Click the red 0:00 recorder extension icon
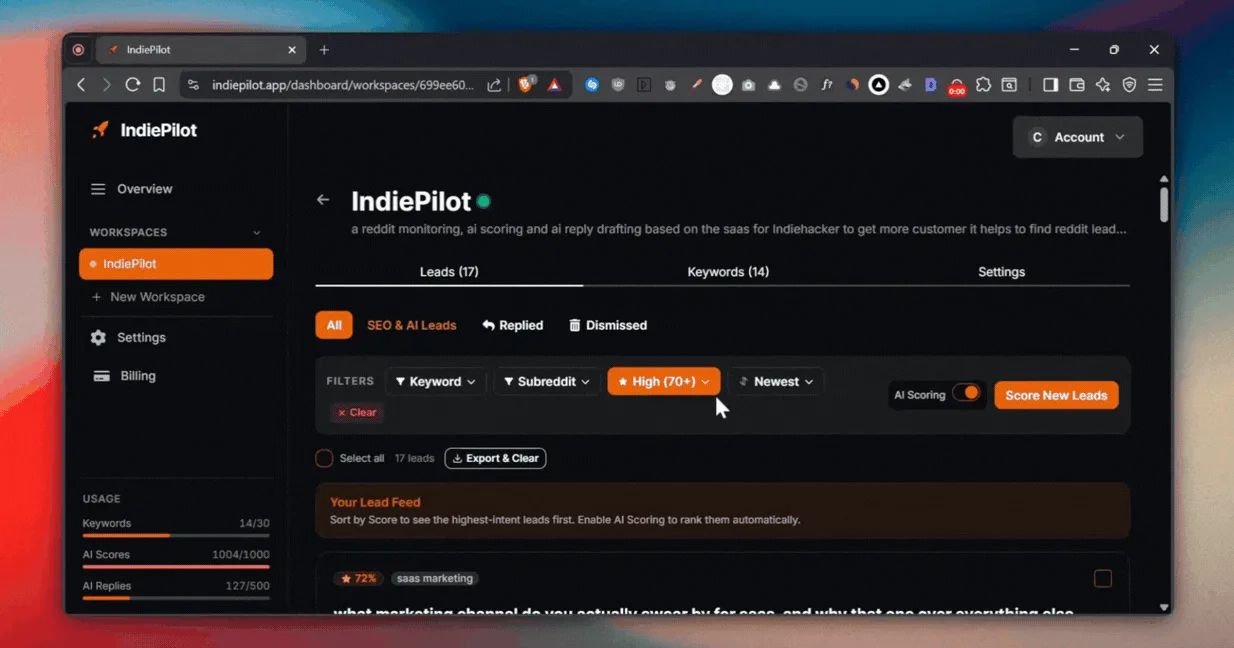The height and width of the screenshot is (648, 1234). point(957,86)
